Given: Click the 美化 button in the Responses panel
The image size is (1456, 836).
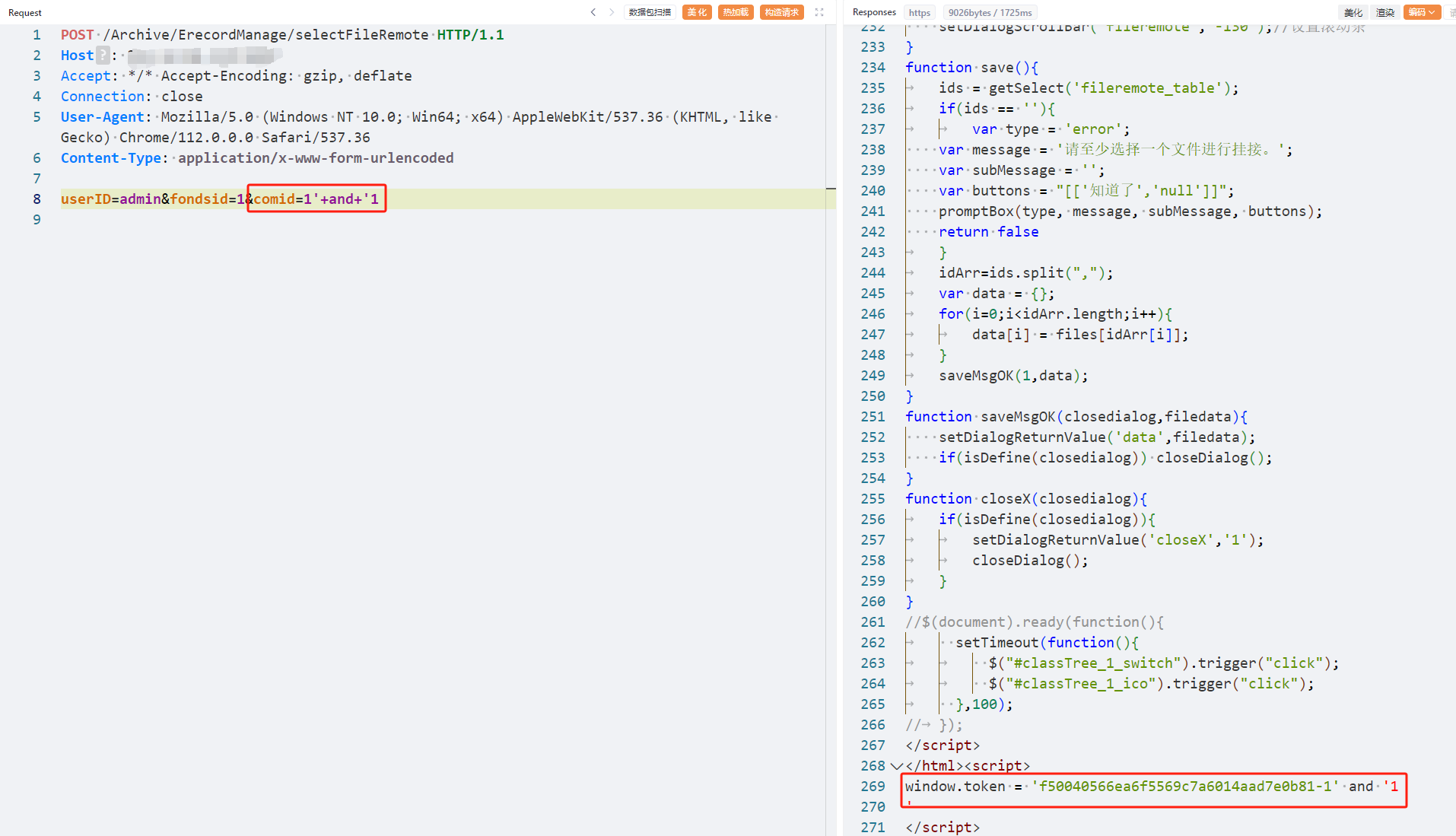Looking at the screenshot, I should (x=1353, y=12).
